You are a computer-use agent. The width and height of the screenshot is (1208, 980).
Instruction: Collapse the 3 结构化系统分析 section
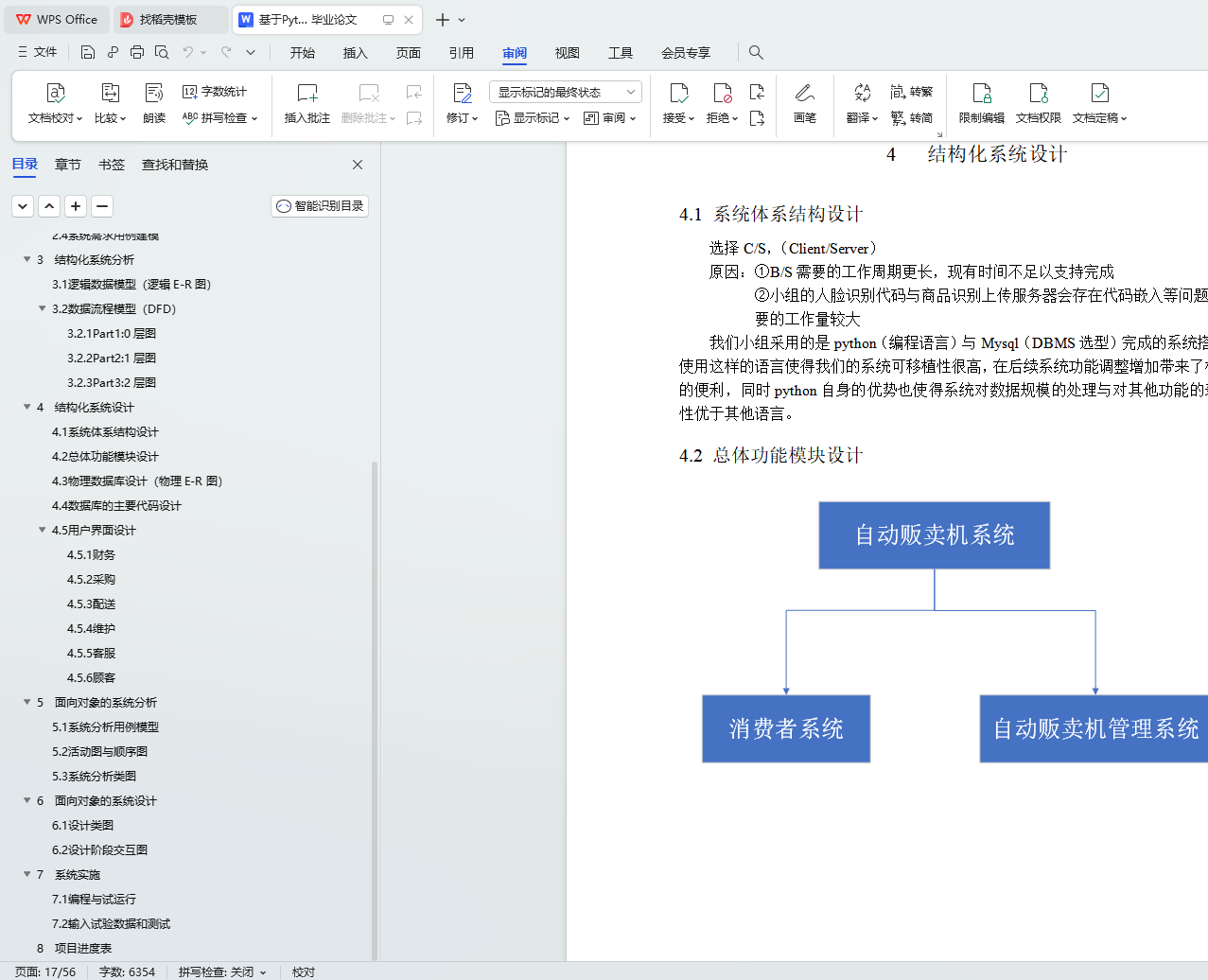26,259
